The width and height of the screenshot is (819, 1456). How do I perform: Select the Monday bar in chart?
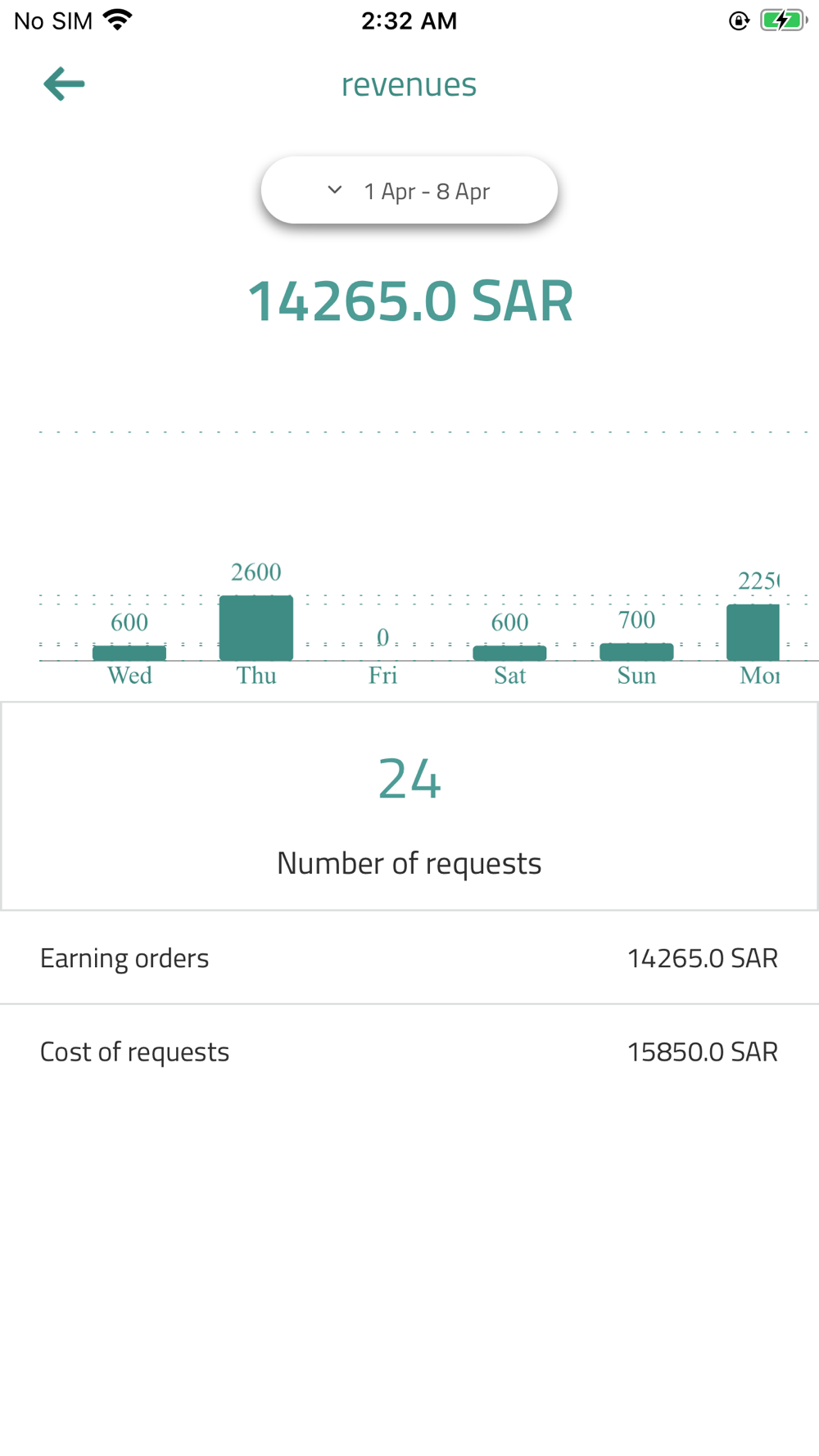753,632
